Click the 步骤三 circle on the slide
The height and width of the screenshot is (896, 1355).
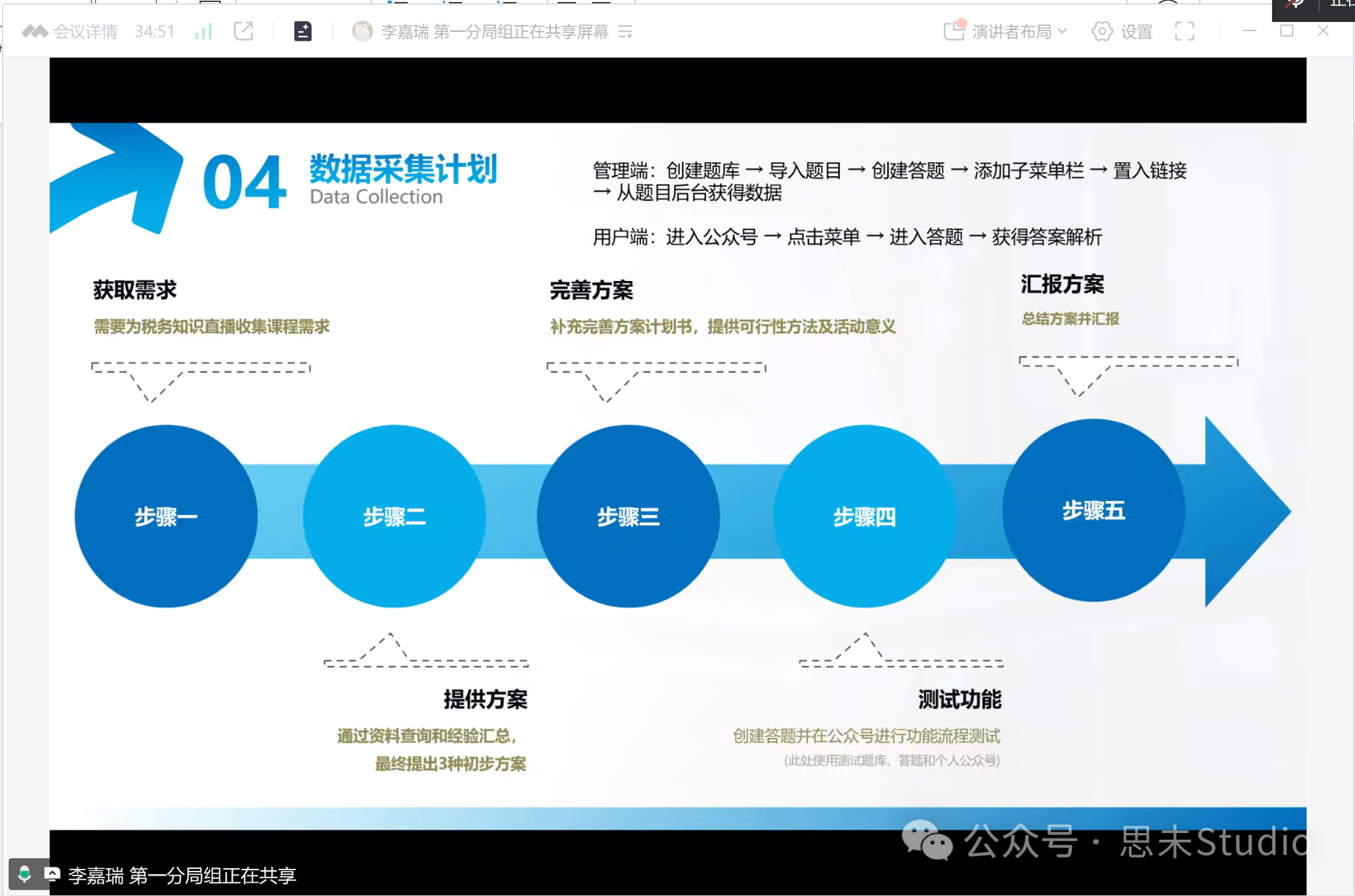click(x=629, y=516)
